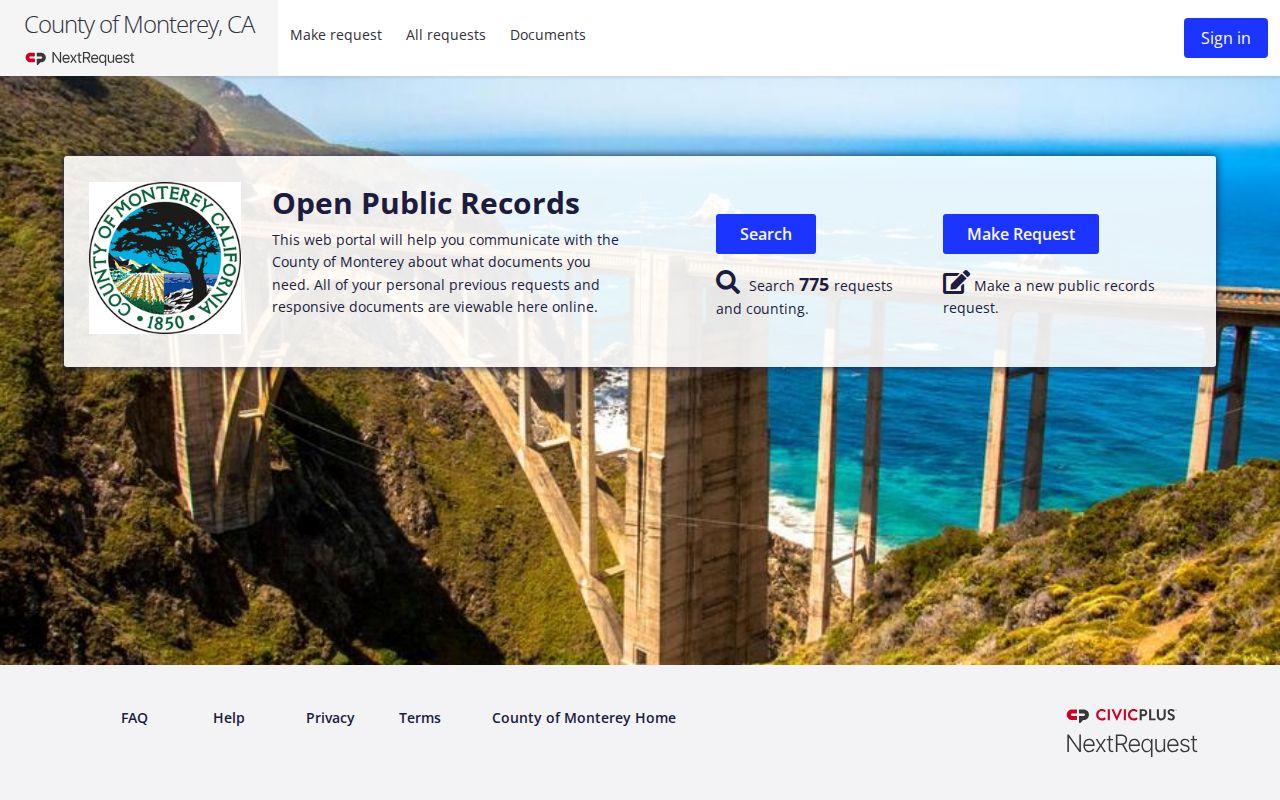1280x800 pixels.
Task: Click the web portal description paragraph
Action: coord(446,273)
